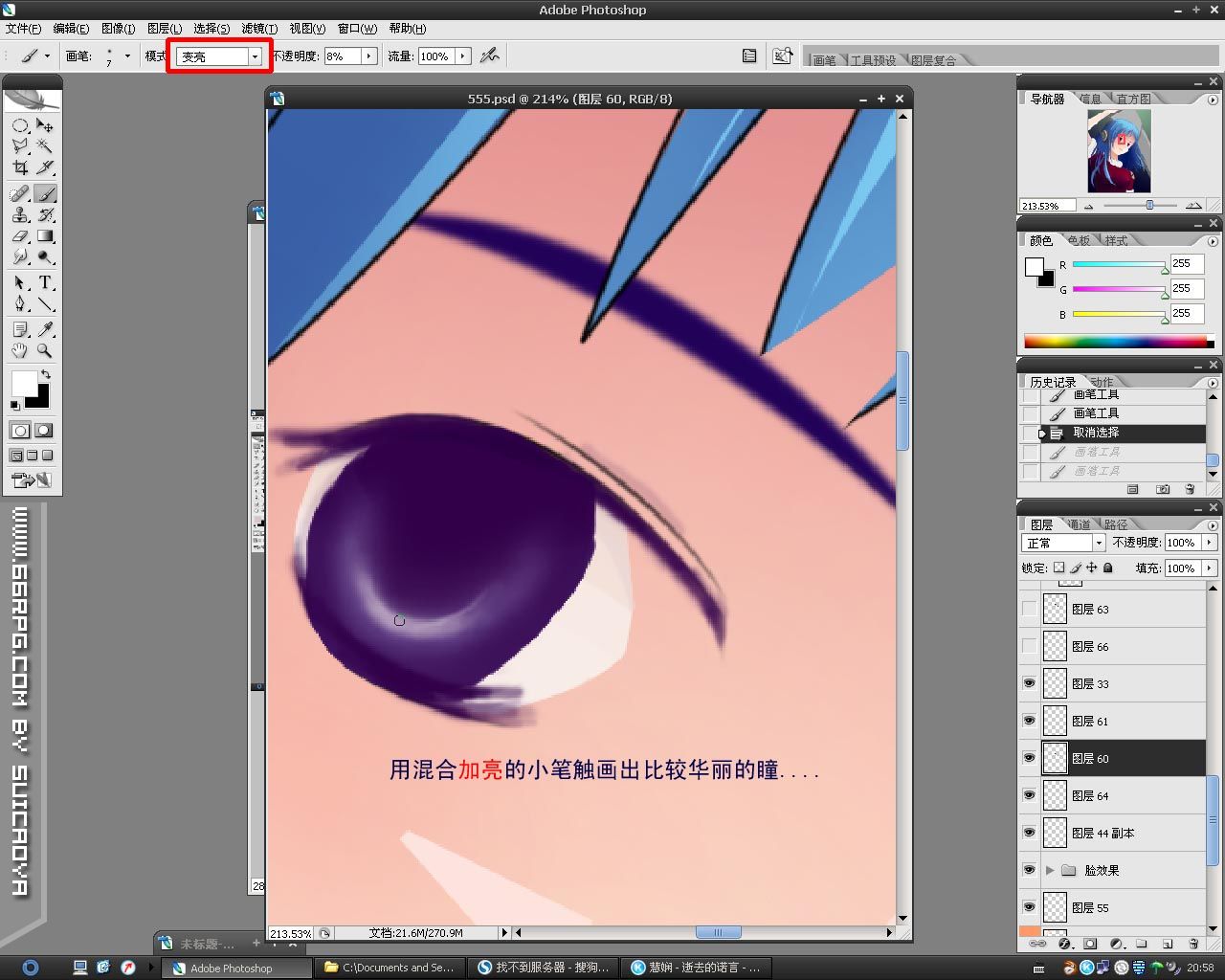Open the layer fill percentage arrow

point(1209,568)
